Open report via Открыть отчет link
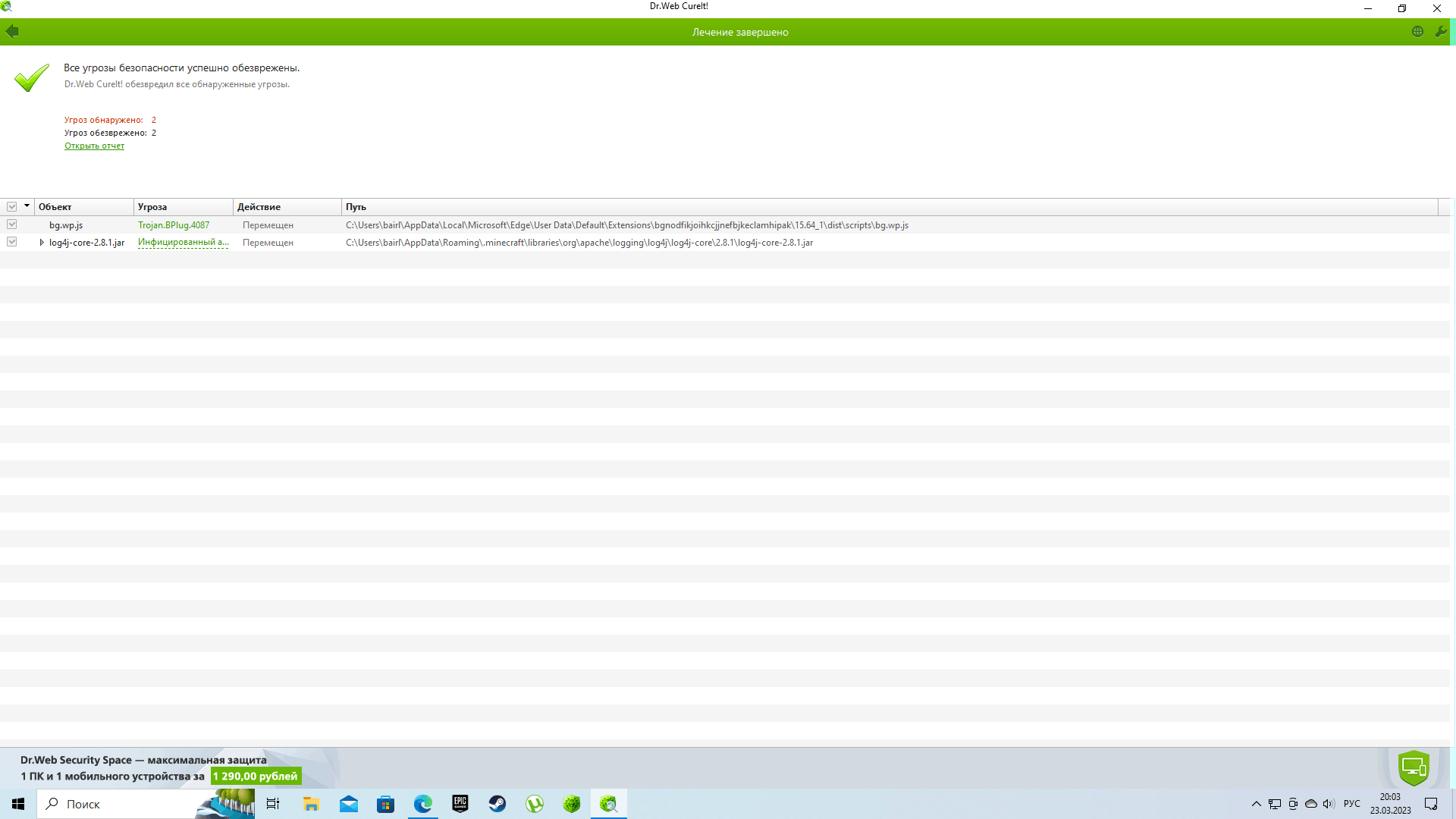 point(93,146)
